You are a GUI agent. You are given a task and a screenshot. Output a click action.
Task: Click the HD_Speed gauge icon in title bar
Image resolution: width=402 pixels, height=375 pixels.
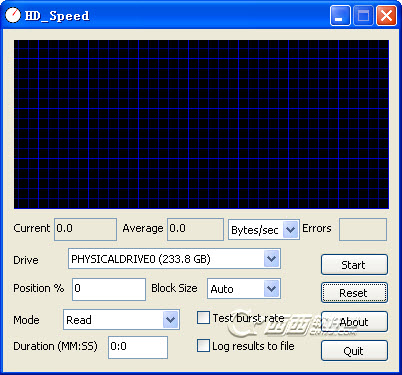pos(13,15)
